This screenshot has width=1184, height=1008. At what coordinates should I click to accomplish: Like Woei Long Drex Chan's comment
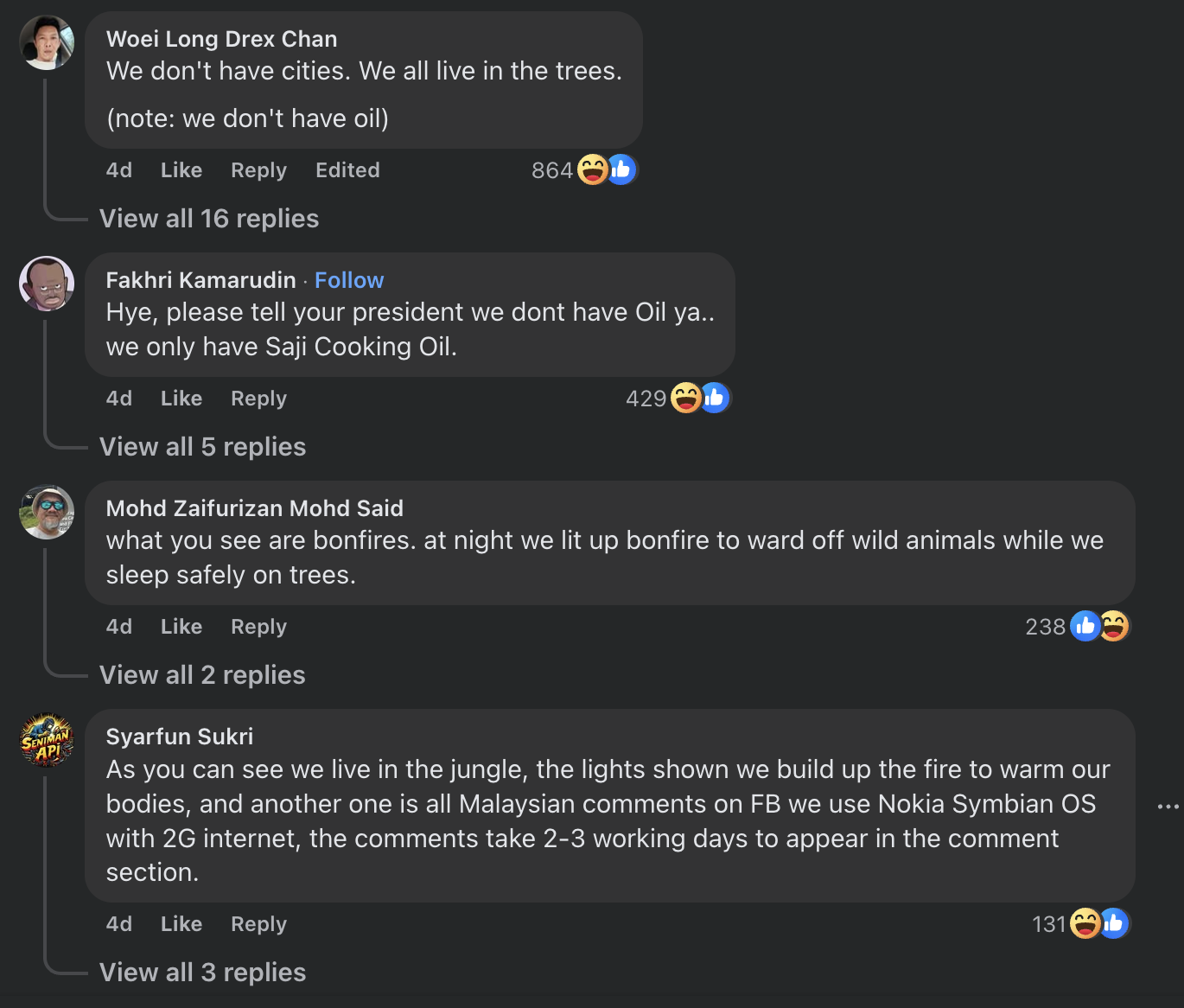181,170
